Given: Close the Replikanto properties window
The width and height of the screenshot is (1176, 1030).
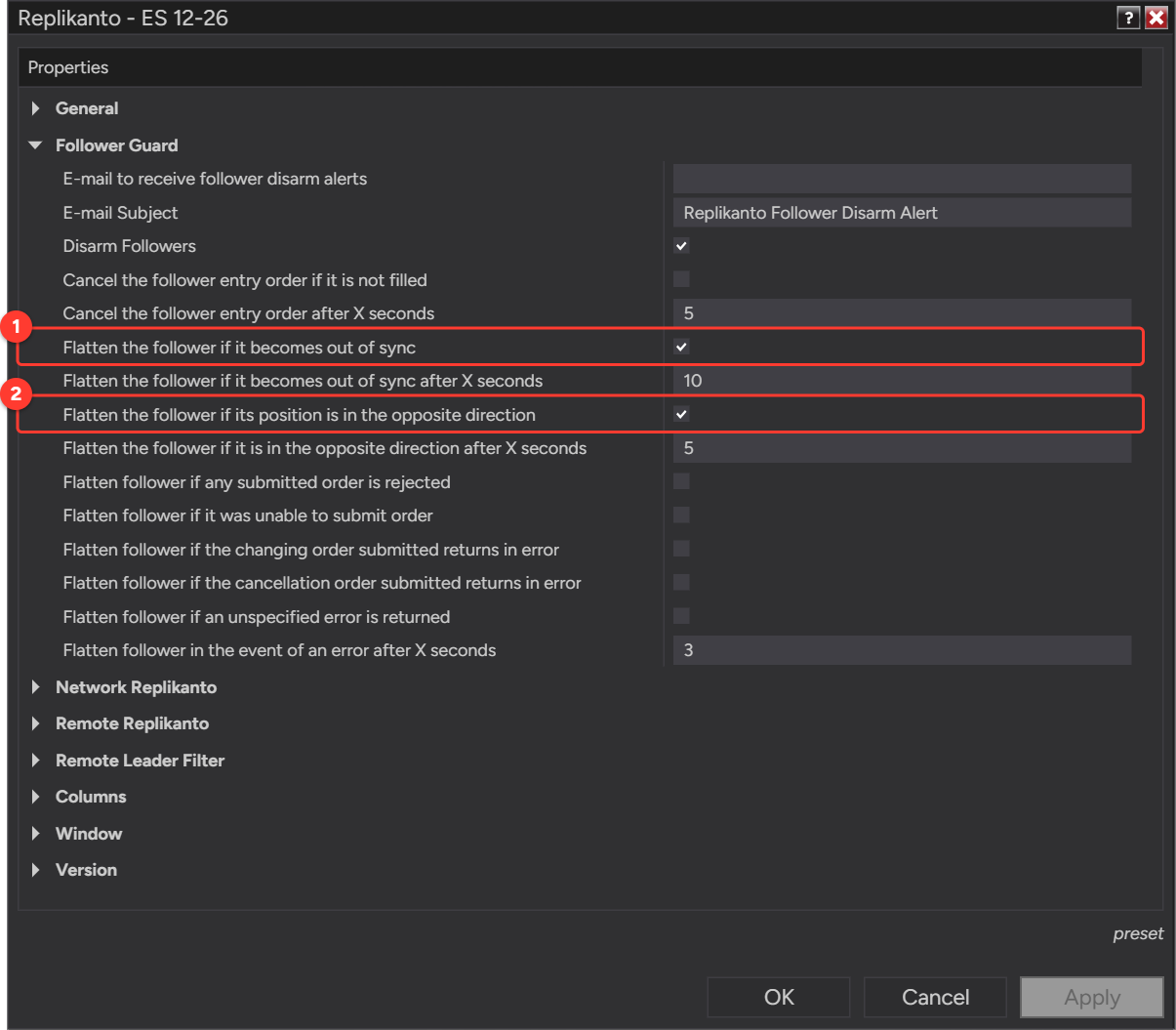Looking at the screenshot, I should tap(1156, 18).
